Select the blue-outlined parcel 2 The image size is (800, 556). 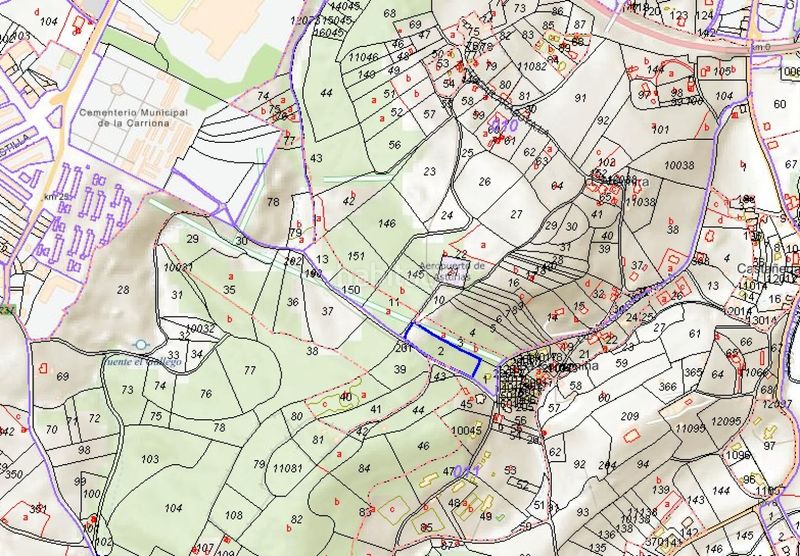click(443, 350)
